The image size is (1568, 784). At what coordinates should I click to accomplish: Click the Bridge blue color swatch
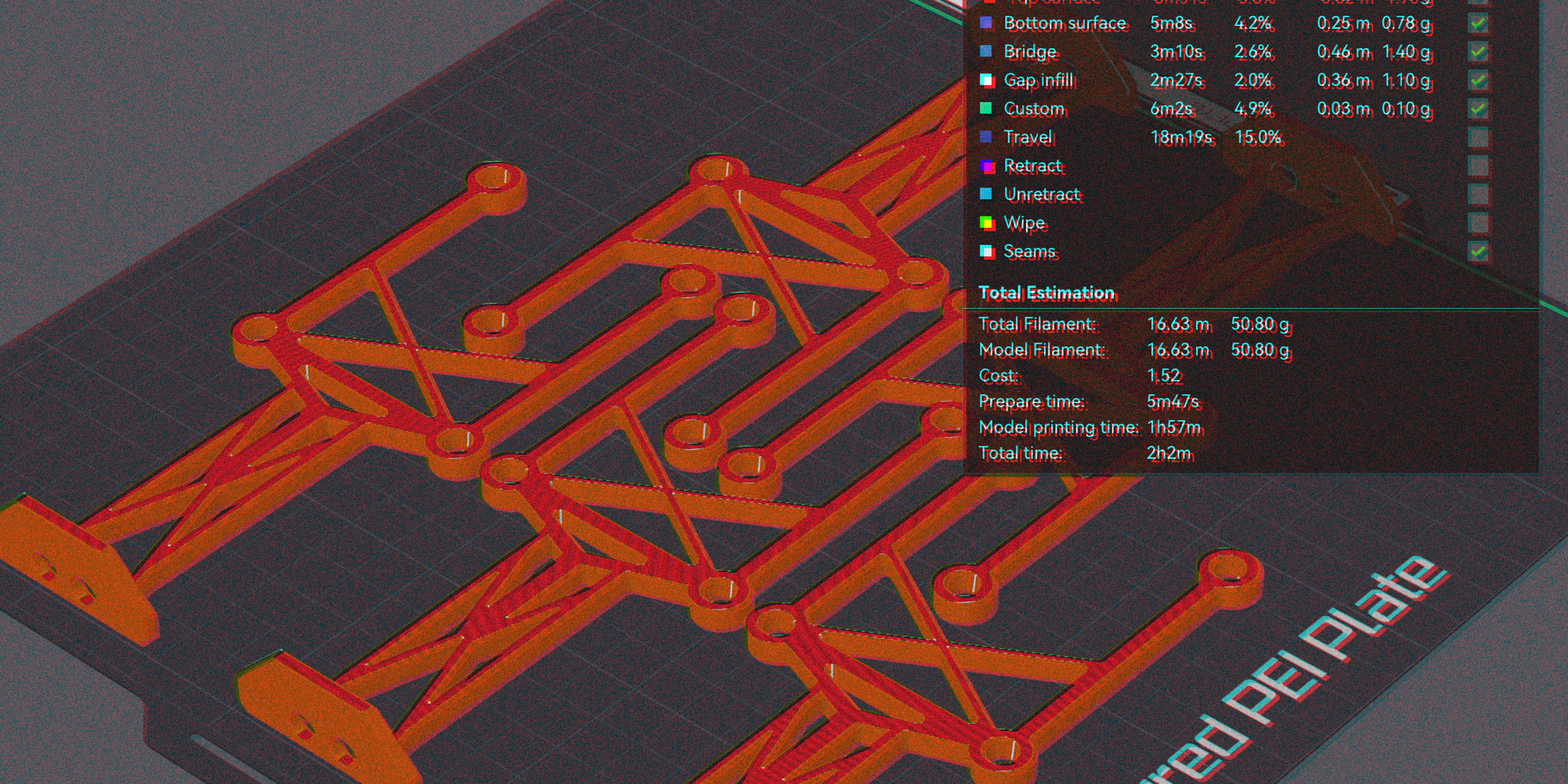986,51
